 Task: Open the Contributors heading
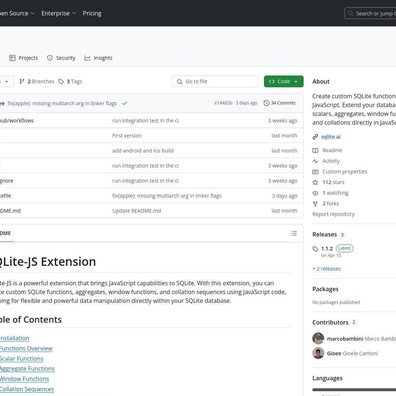tap(330, 322)
